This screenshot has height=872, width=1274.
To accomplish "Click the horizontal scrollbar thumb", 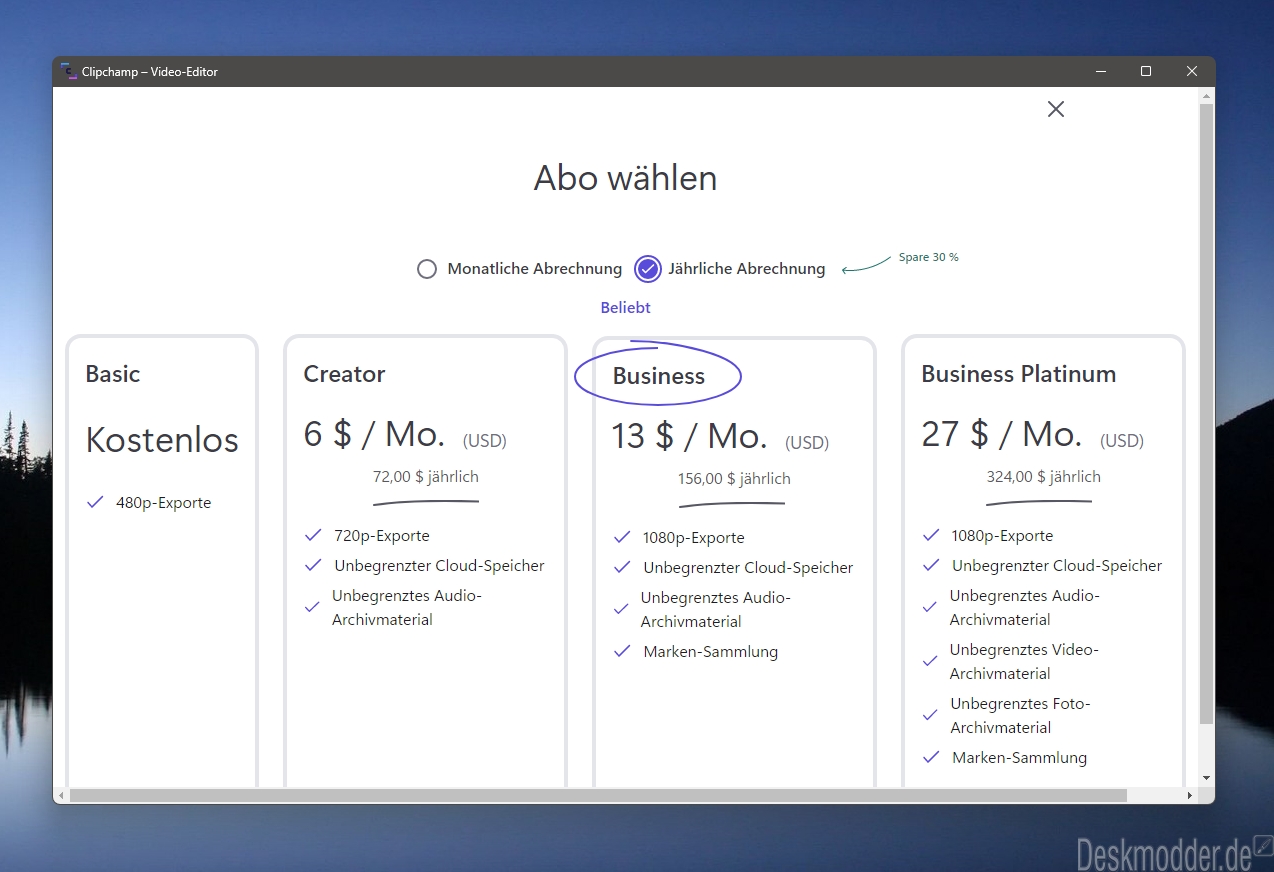I will pos(598,796).
